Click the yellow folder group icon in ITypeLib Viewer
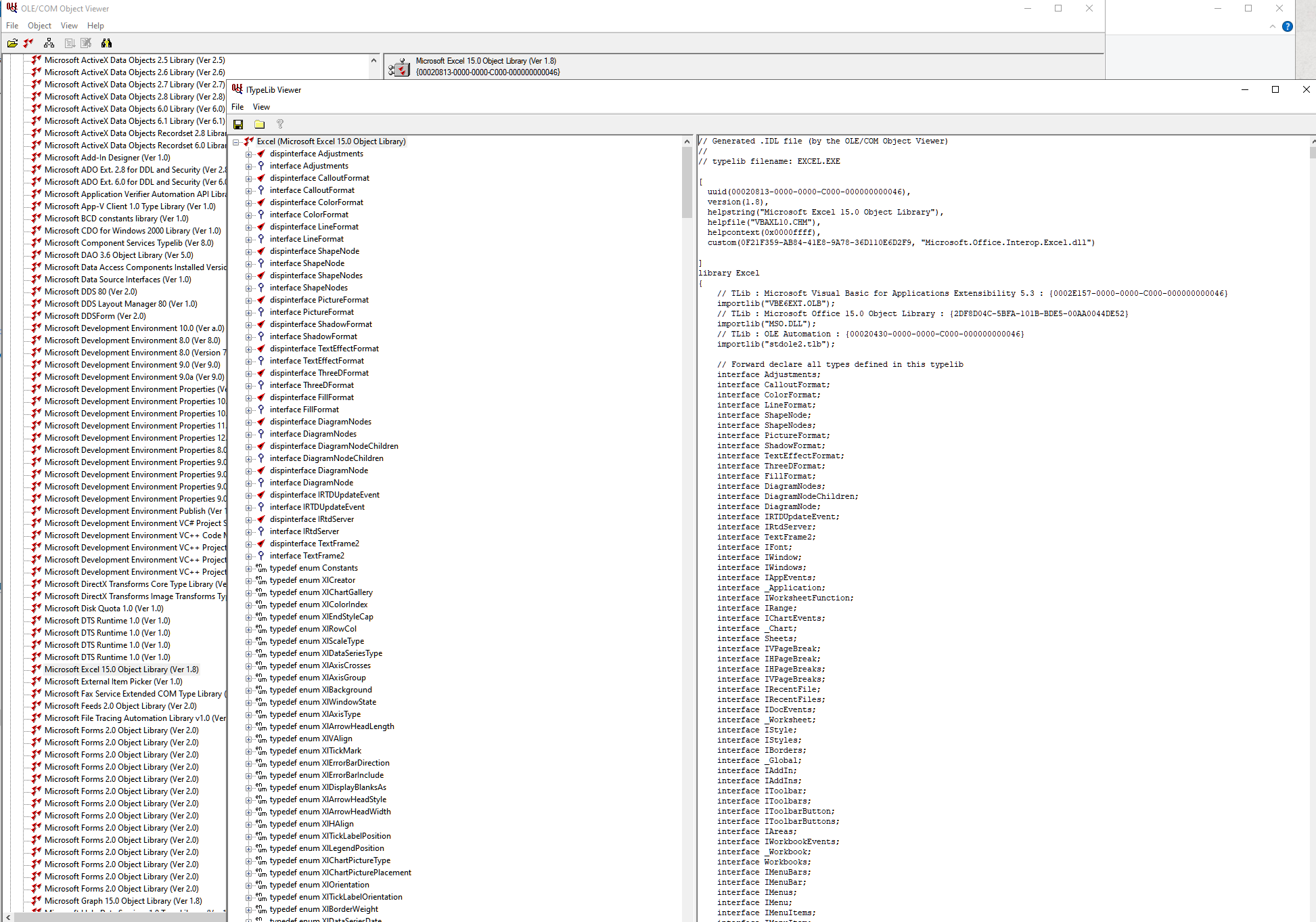Viewport: 1316px width, 922px height. (x=259, y=125)
